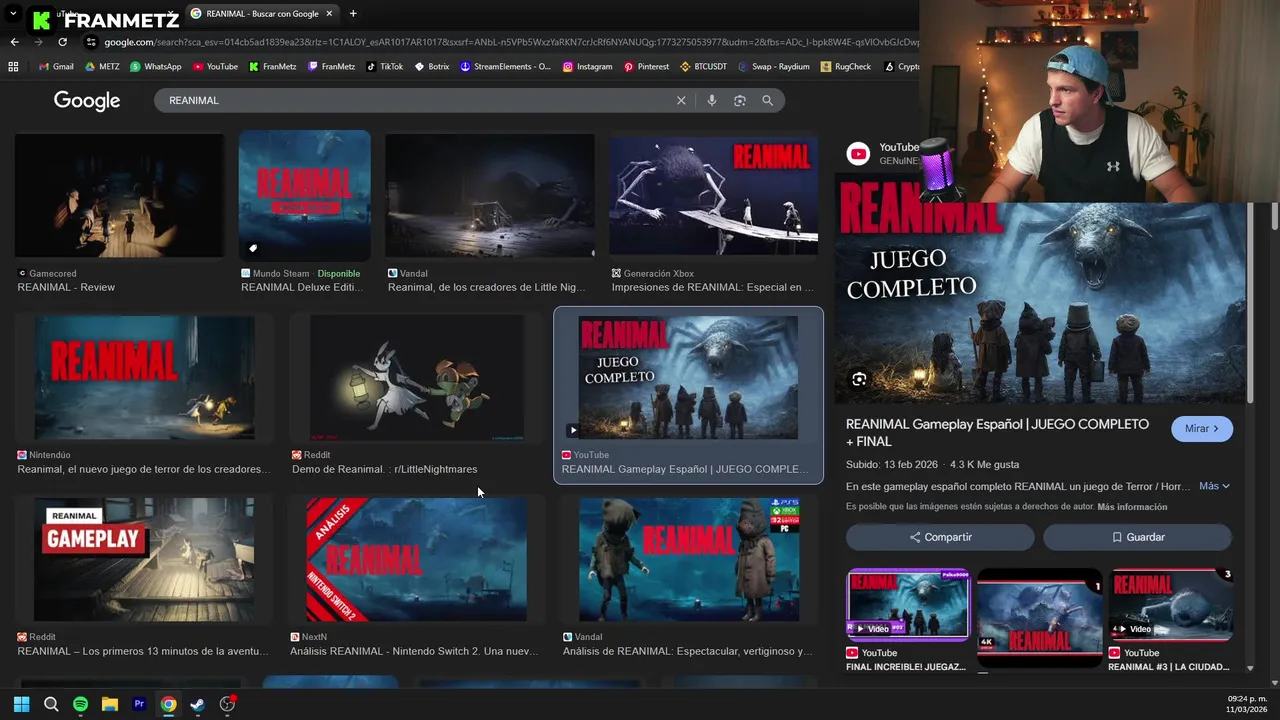View site information icon in address bar
This screenshot has width=1280, height=720.
(91, 42)
